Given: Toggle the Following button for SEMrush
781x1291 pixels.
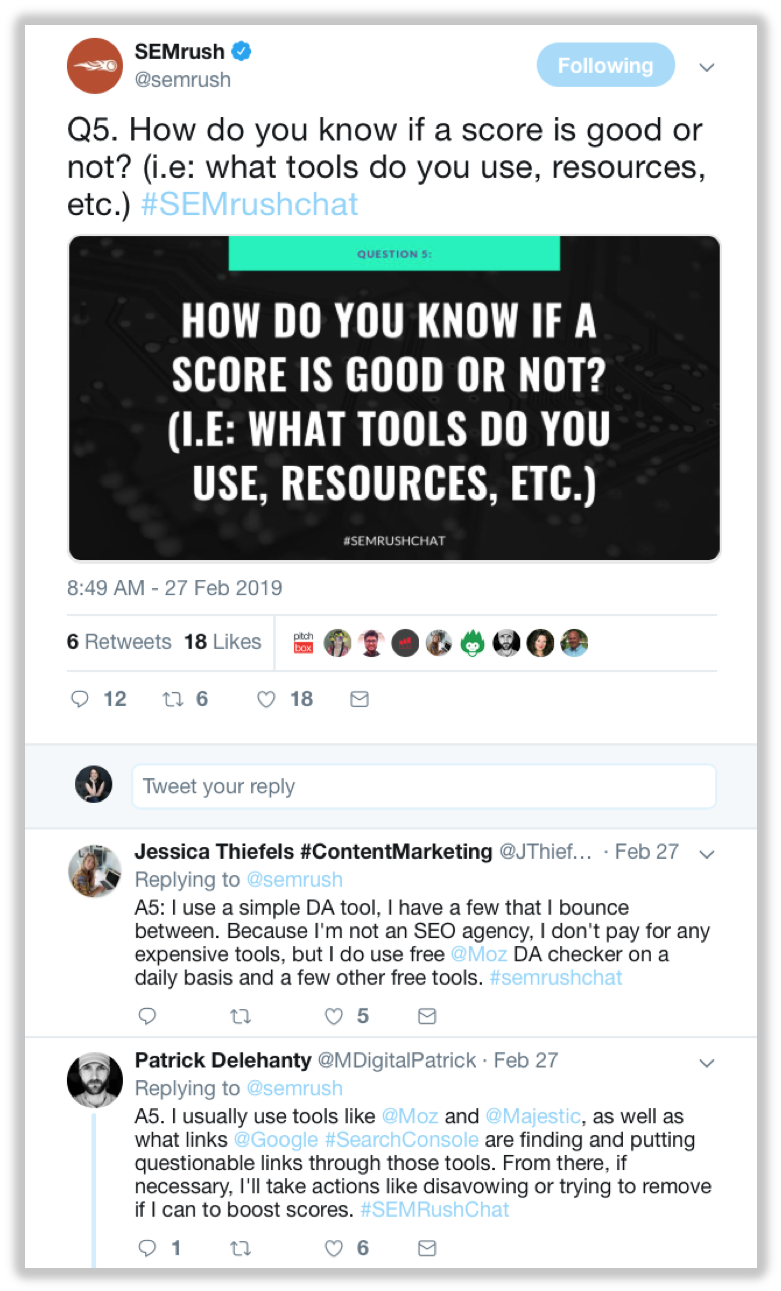Looking at the screenshot, I should (605, 64).
